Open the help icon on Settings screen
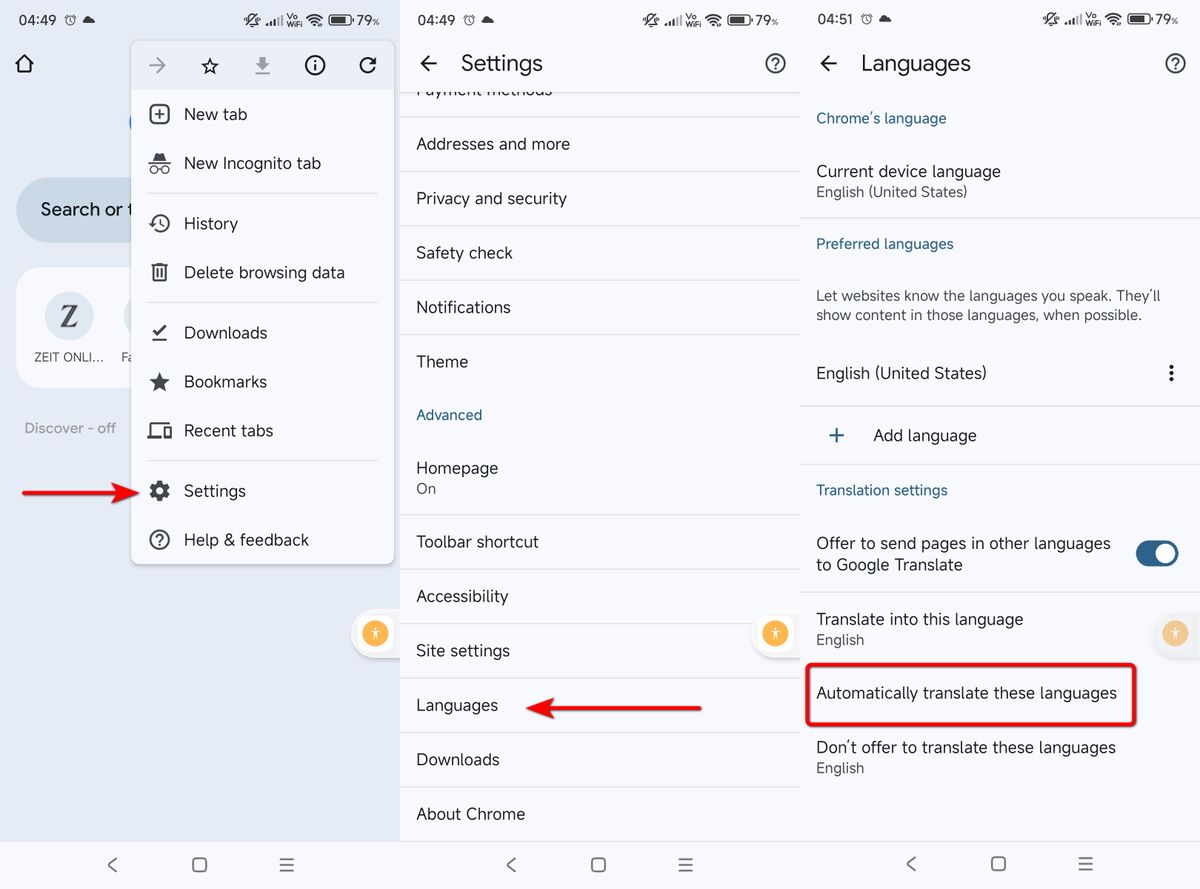This screenshot has height=889, width=1200. pos(775,63)
